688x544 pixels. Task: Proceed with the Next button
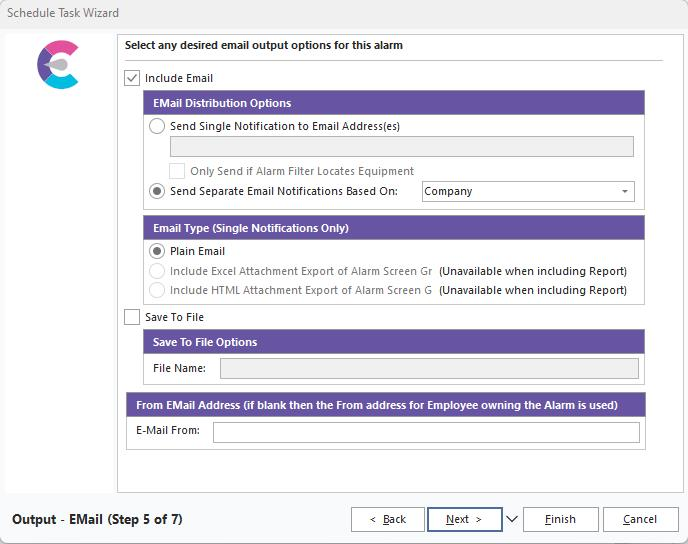pyautogui.click(x=463, y=519)
